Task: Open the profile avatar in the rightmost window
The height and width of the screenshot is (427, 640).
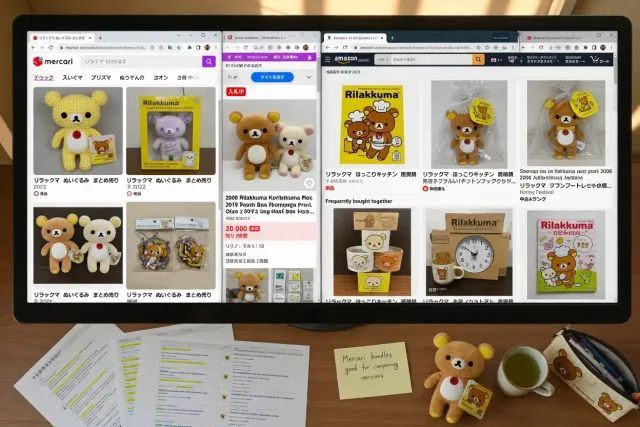Action: tap(603, 48)
